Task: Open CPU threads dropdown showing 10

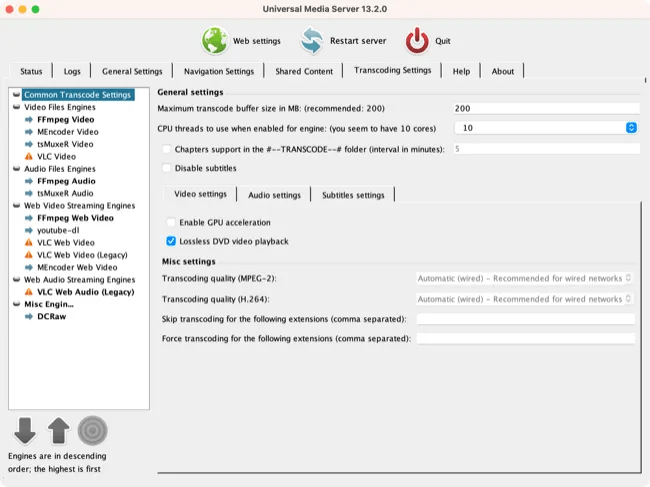Action: 546,128
